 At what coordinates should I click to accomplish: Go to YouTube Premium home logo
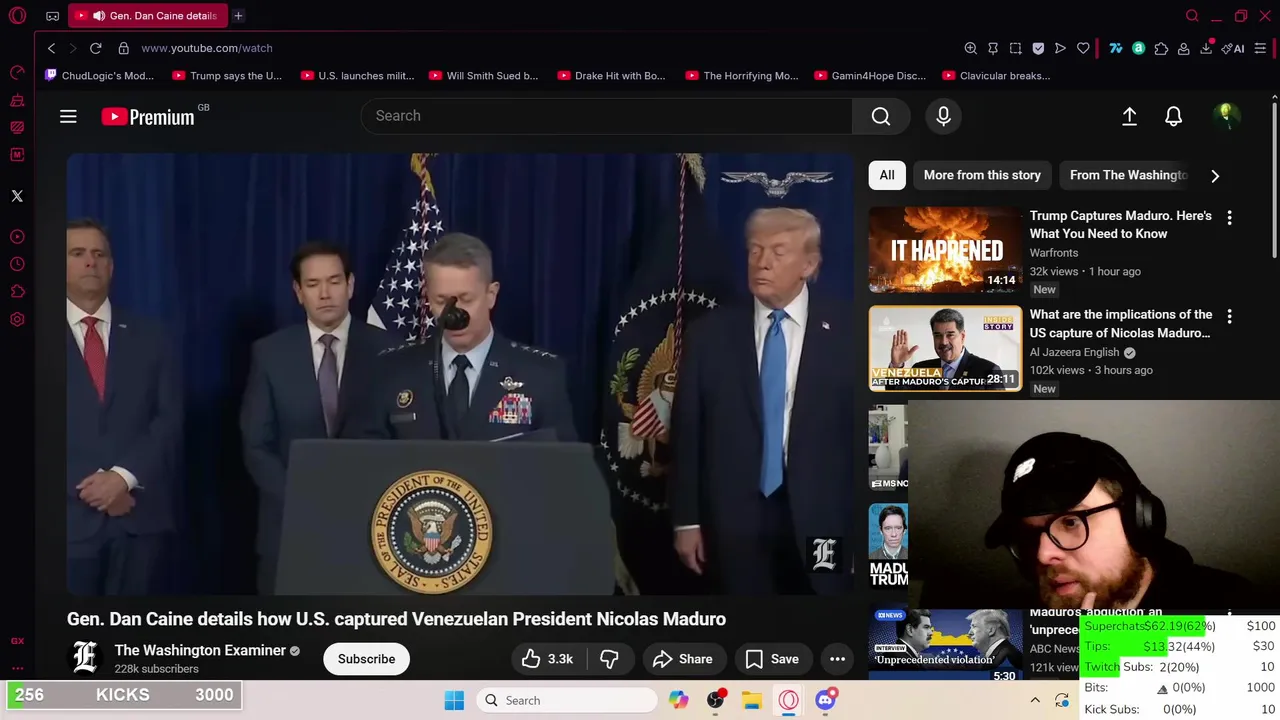[x=148, y=117]
